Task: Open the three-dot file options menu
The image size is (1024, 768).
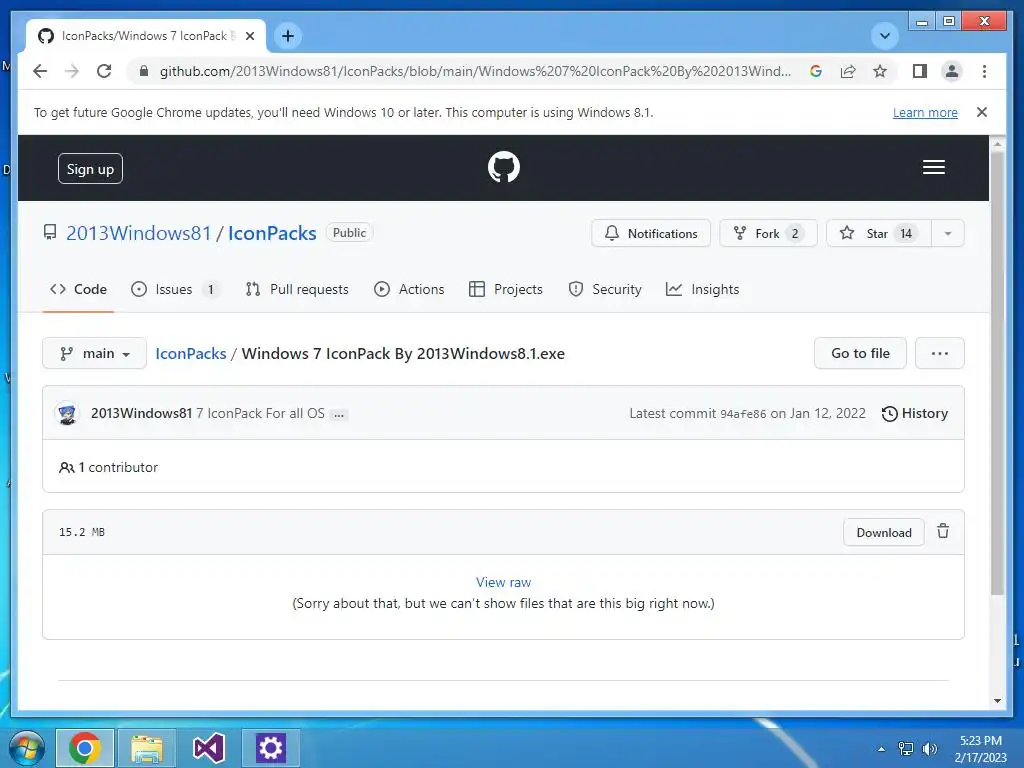Action: coord(940,353)
